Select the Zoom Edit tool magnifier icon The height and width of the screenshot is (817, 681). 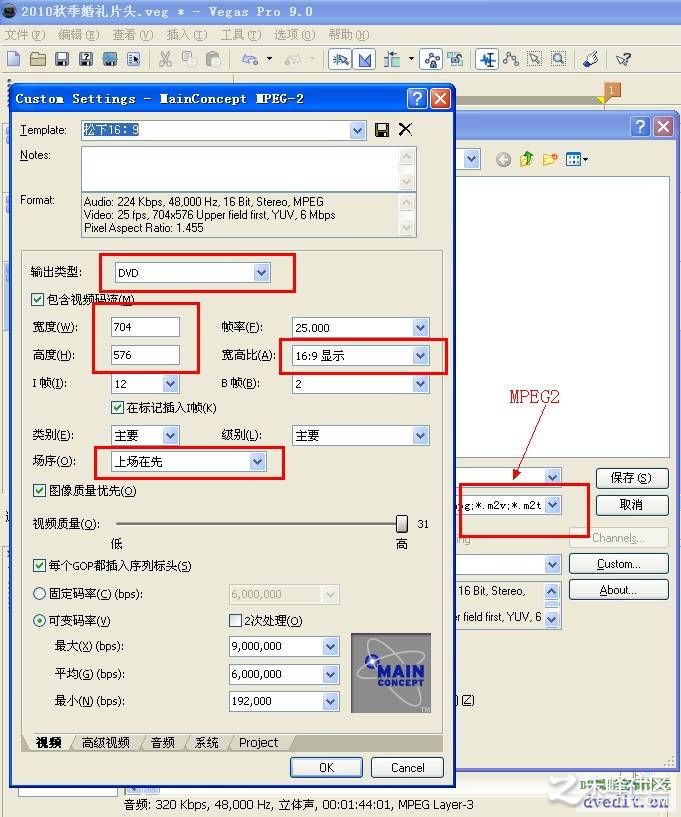pos(559,59)
